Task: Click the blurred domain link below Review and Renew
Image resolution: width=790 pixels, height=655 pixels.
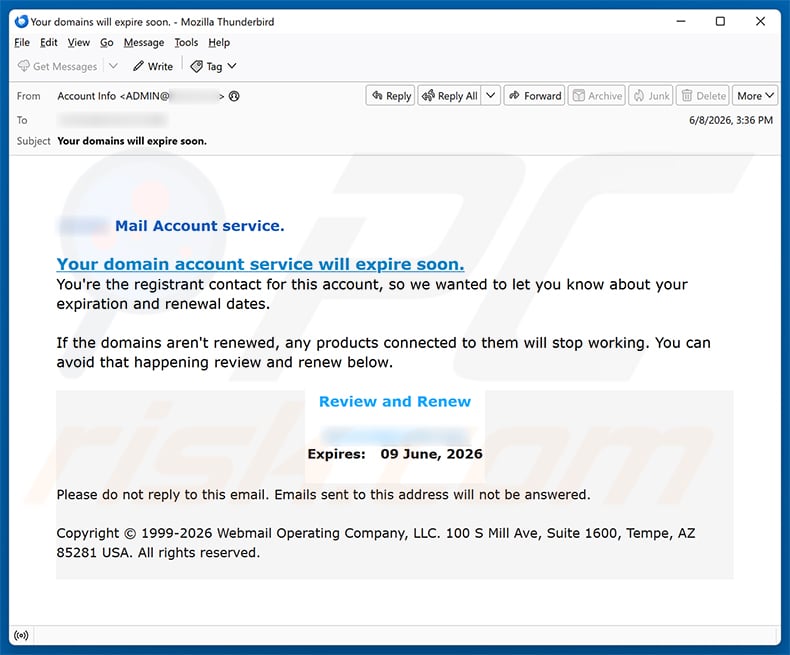Action: [x=395, y=434]
